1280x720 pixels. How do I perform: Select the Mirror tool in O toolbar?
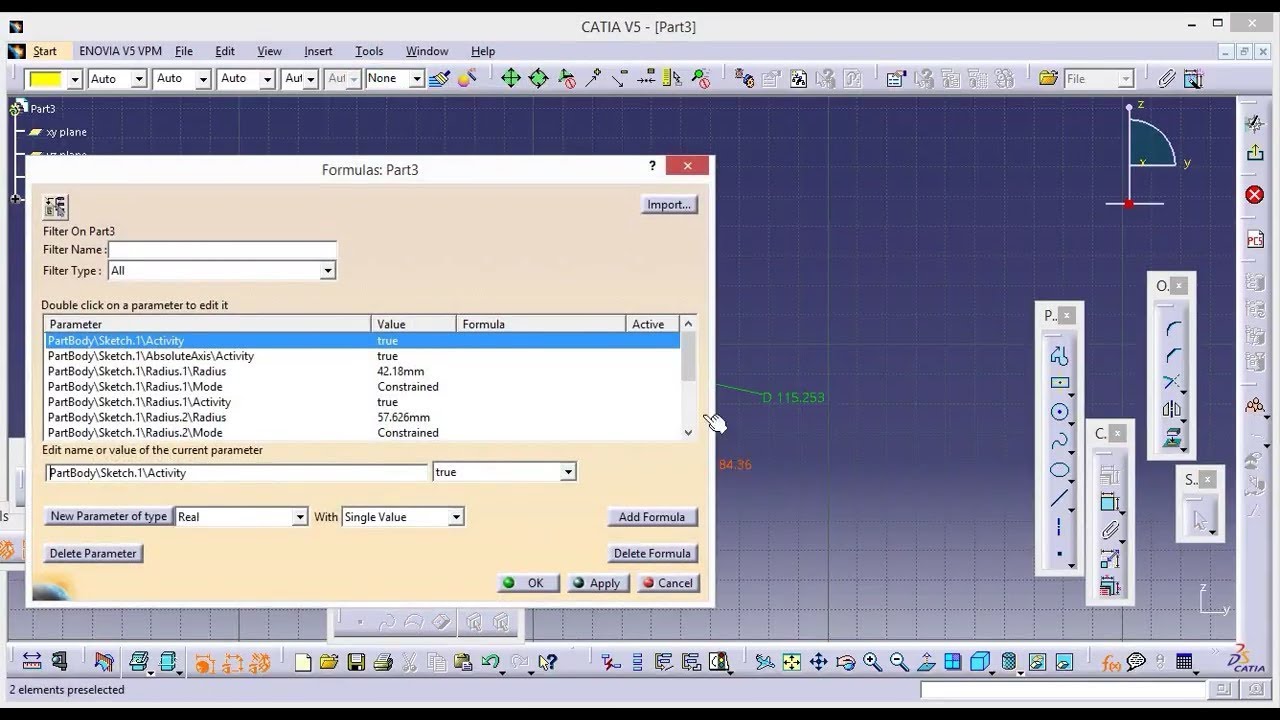[x=1172, y=409]
